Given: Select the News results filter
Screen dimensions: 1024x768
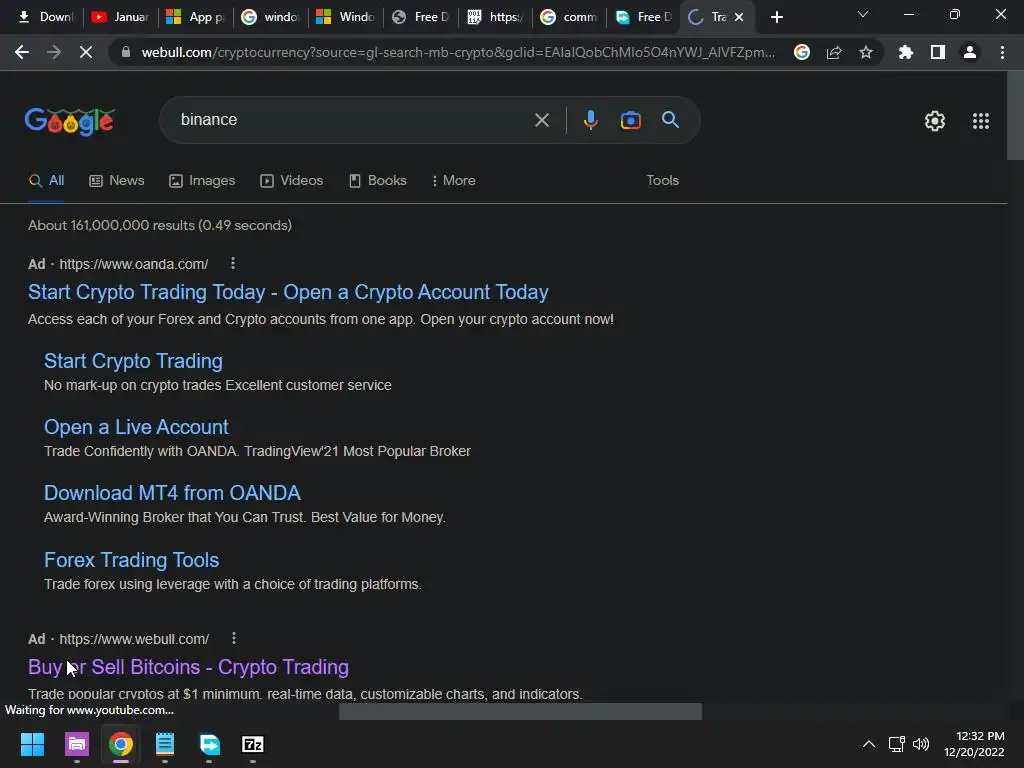Looking at the screenshot, I should (x=116, y=180).
